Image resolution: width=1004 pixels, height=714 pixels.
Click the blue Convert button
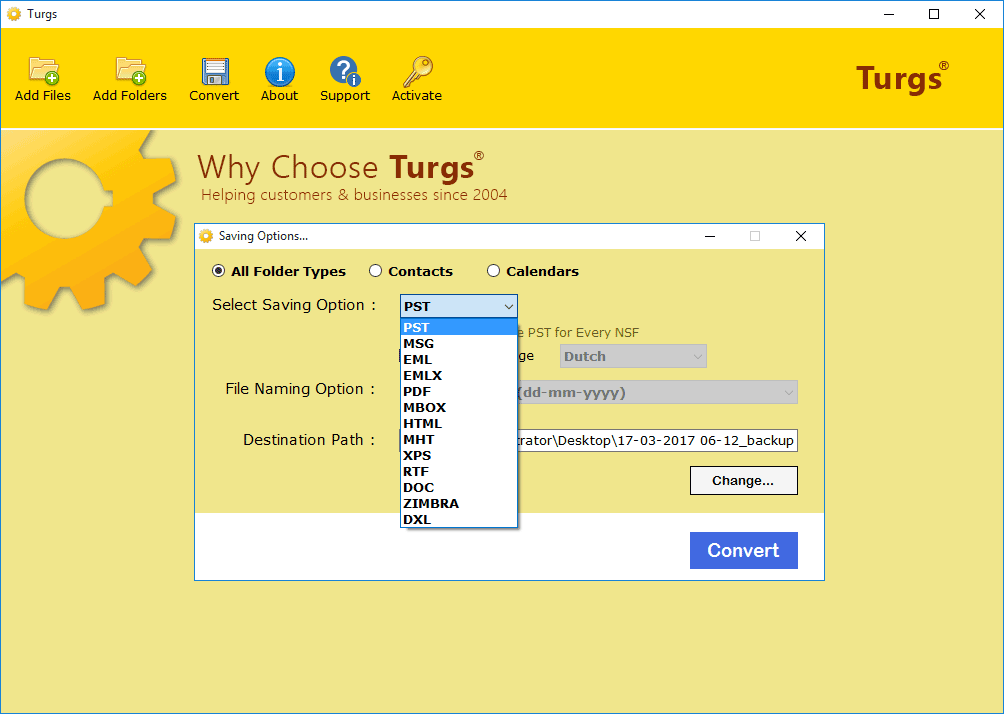(x=743, y=550)
